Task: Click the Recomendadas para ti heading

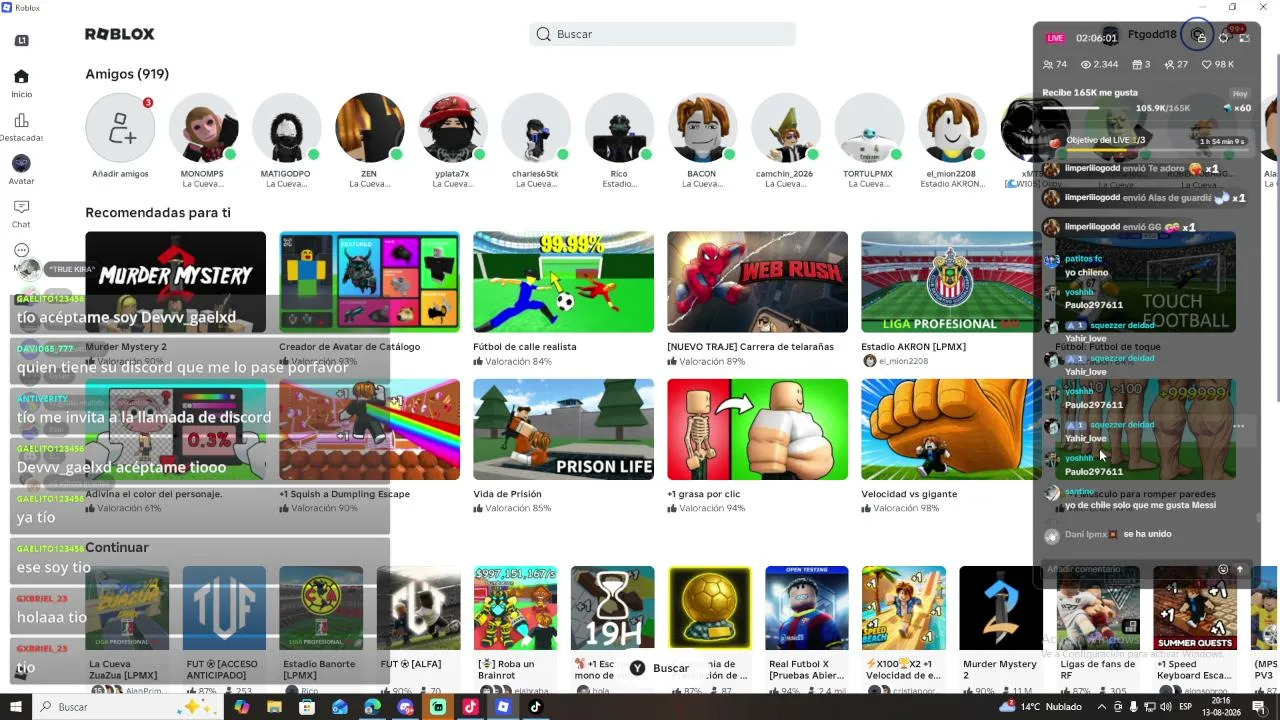Action: 158,213
